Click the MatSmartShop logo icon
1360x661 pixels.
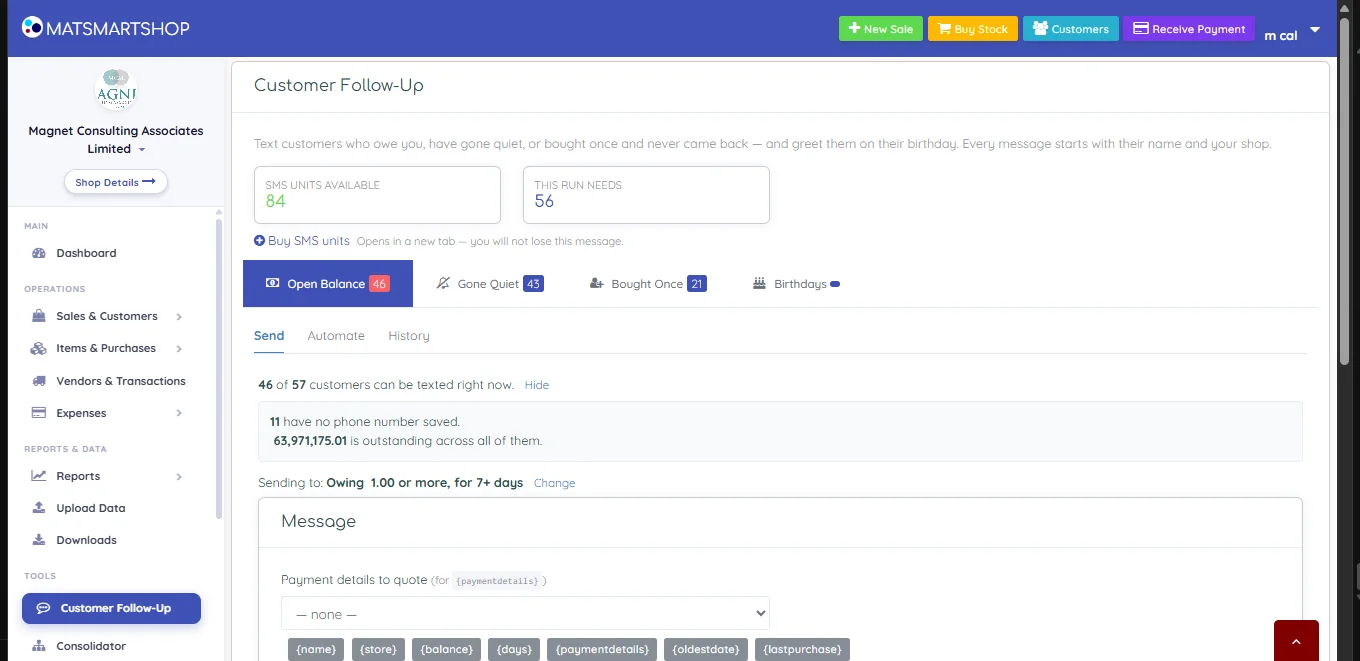[x=33, y=28]
